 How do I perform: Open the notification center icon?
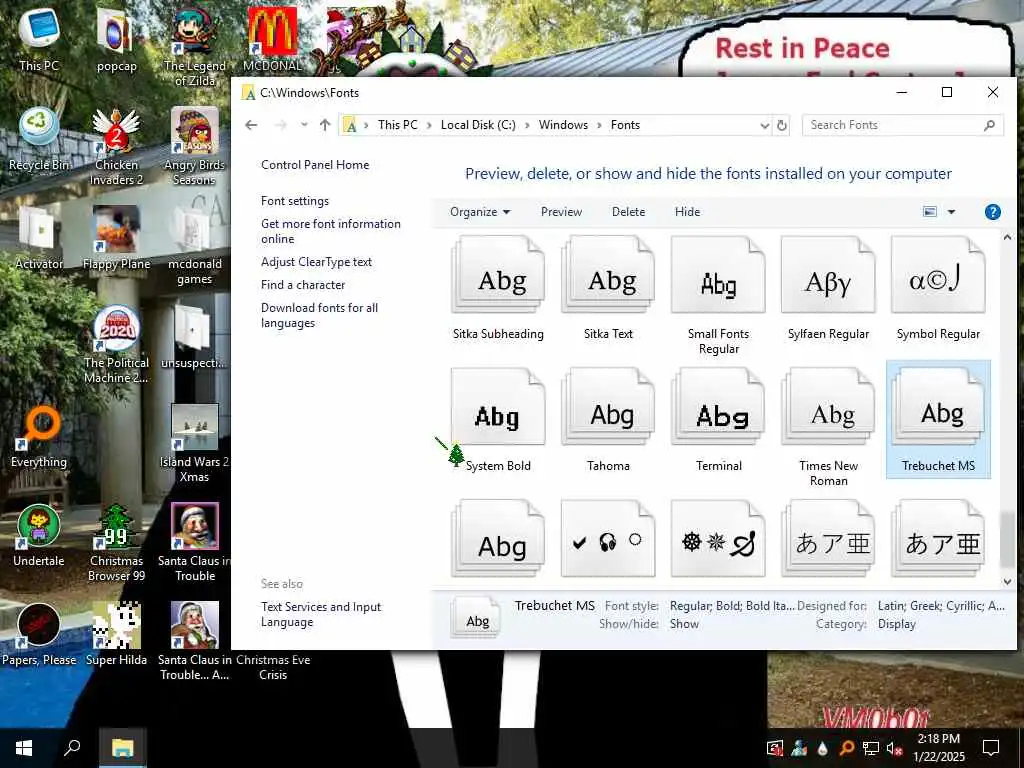(991, 748)
